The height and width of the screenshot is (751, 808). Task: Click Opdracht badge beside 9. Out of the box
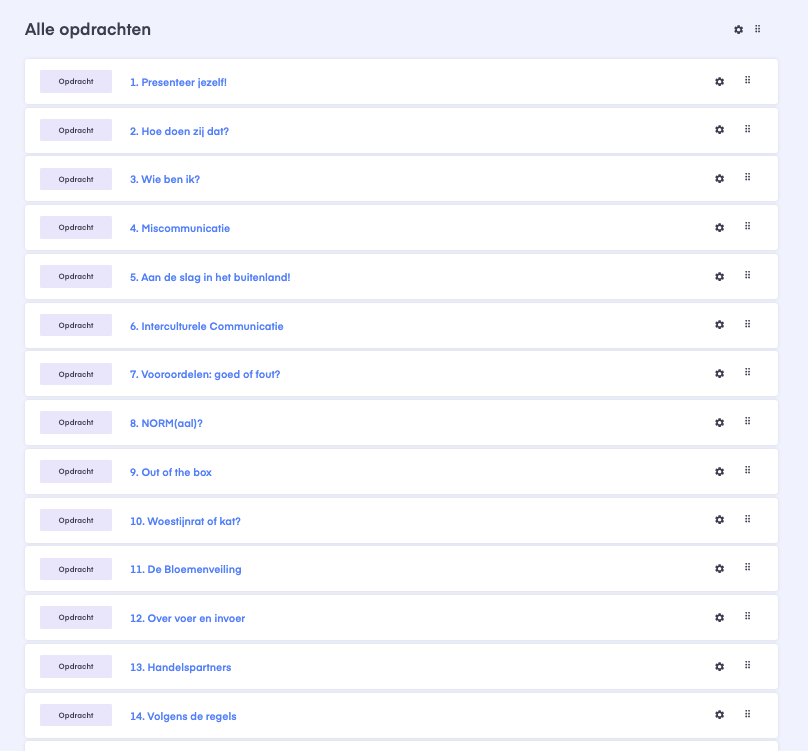point(76,471)
